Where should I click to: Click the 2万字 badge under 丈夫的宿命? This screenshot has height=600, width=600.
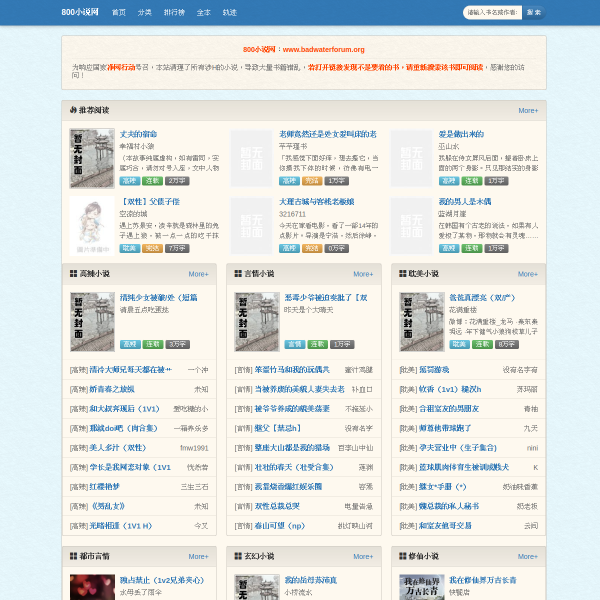click(x=177, y=181)
